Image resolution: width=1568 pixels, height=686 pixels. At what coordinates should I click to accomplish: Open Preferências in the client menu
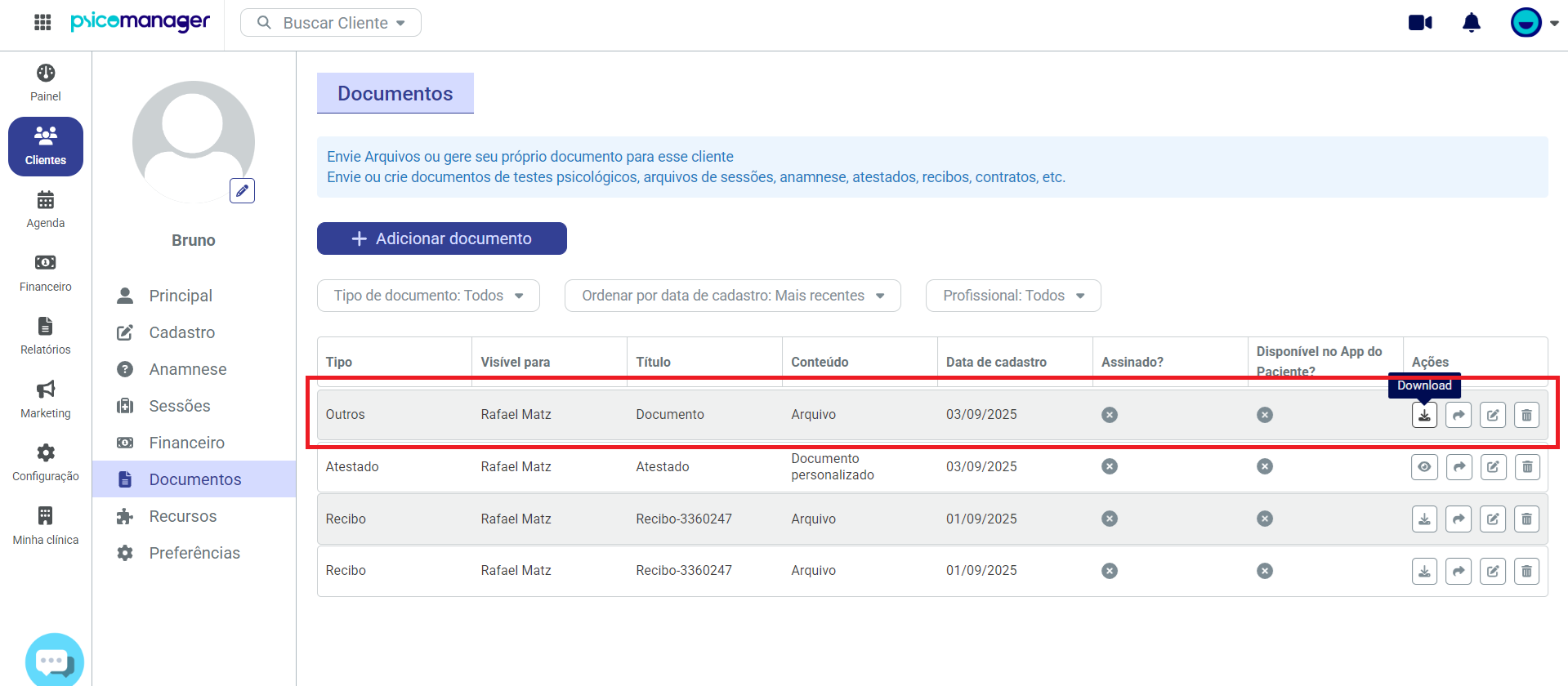click(194, 553)
